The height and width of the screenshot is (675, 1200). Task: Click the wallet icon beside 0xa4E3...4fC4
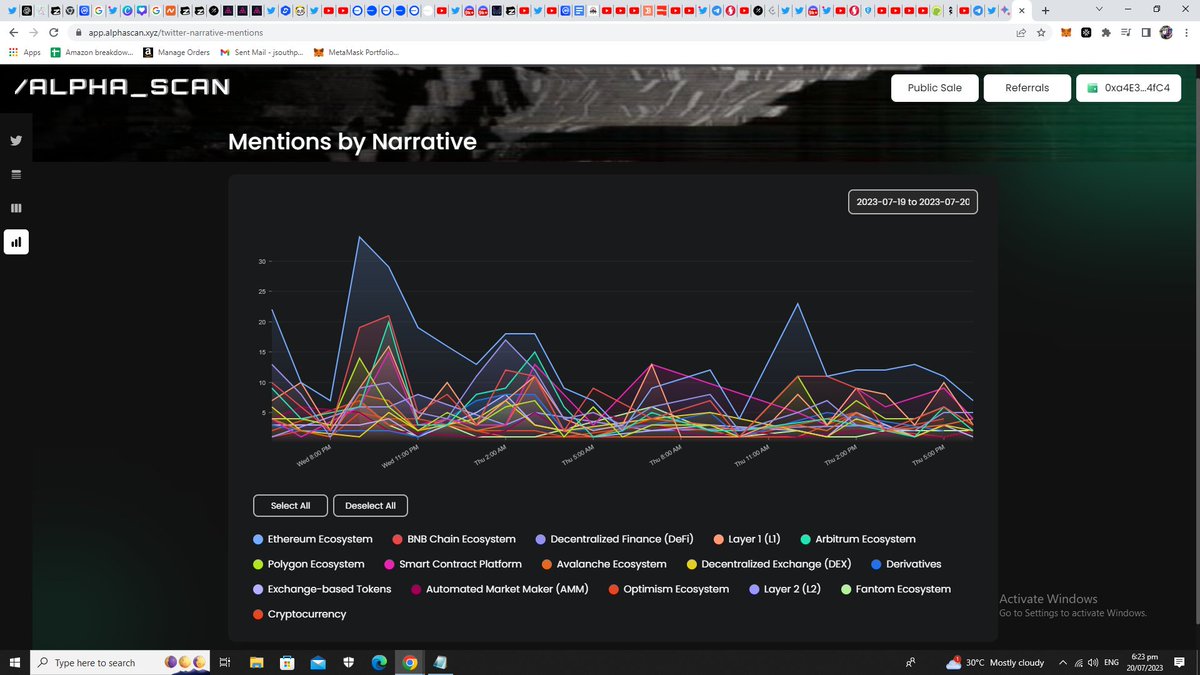(x=1090, y=87)
